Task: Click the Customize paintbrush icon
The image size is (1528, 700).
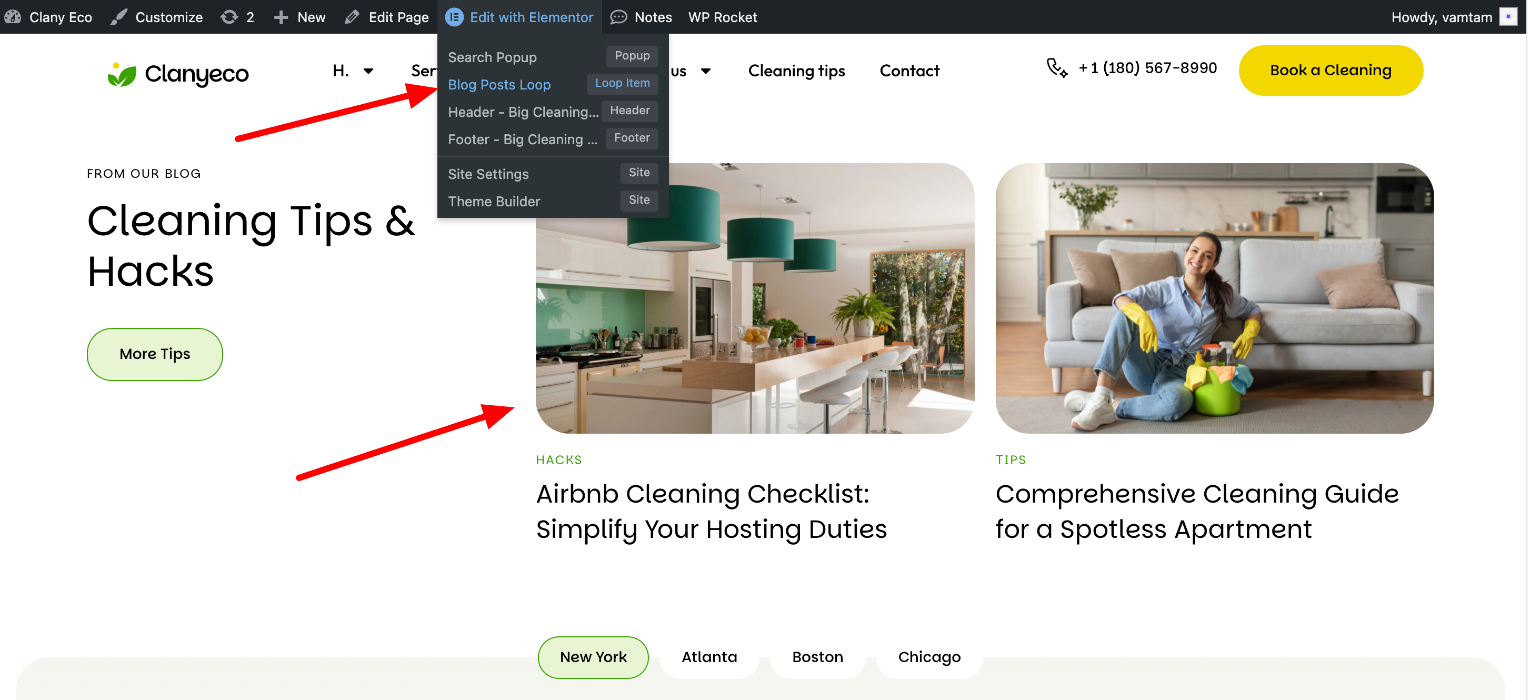Action: pyautogui.click(x=118, y=17)
